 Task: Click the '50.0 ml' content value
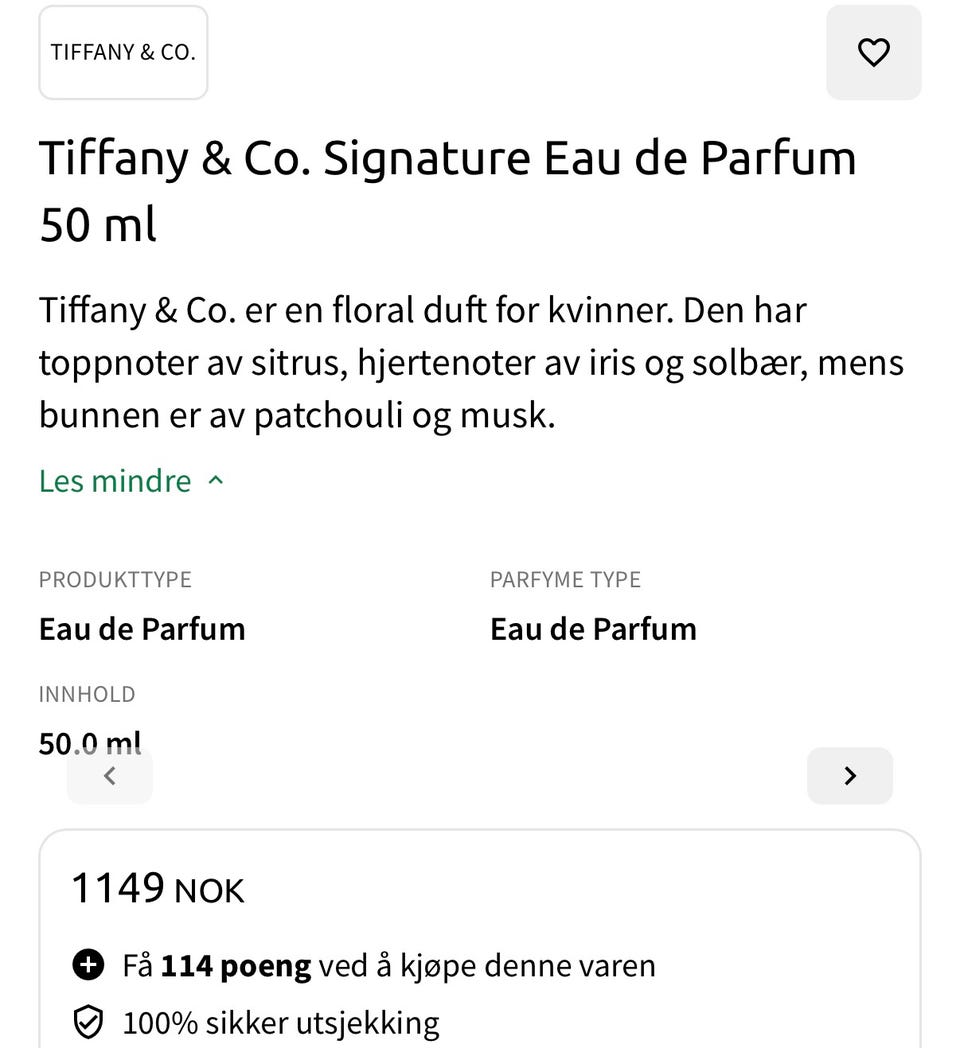90,742
